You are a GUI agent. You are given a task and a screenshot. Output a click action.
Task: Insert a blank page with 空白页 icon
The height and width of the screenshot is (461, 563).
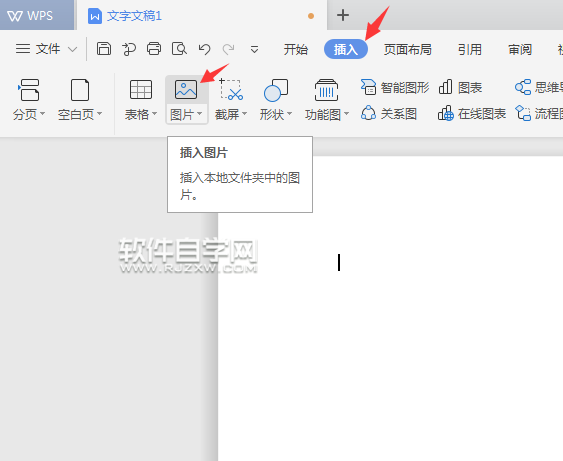click(x=80, y=90)
